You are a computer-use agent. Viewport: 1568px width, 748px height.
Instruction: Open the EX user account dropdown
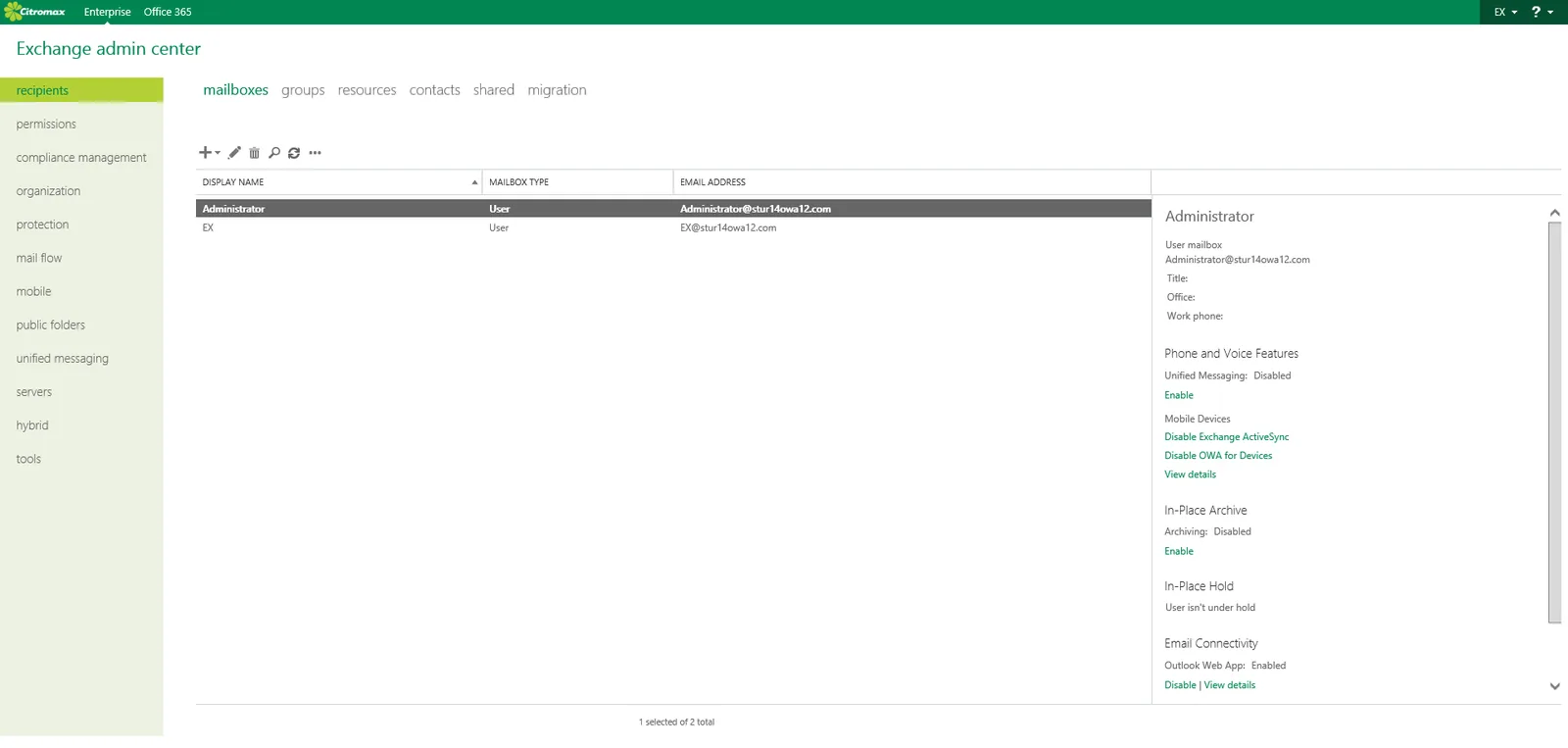(1505, 12)
